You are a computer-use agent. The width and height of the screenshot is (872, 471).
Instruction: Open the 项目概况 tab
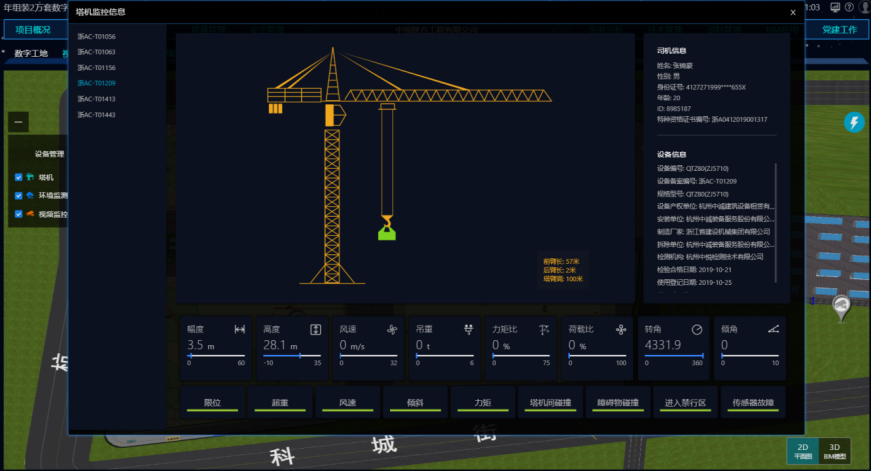[32, 30]
